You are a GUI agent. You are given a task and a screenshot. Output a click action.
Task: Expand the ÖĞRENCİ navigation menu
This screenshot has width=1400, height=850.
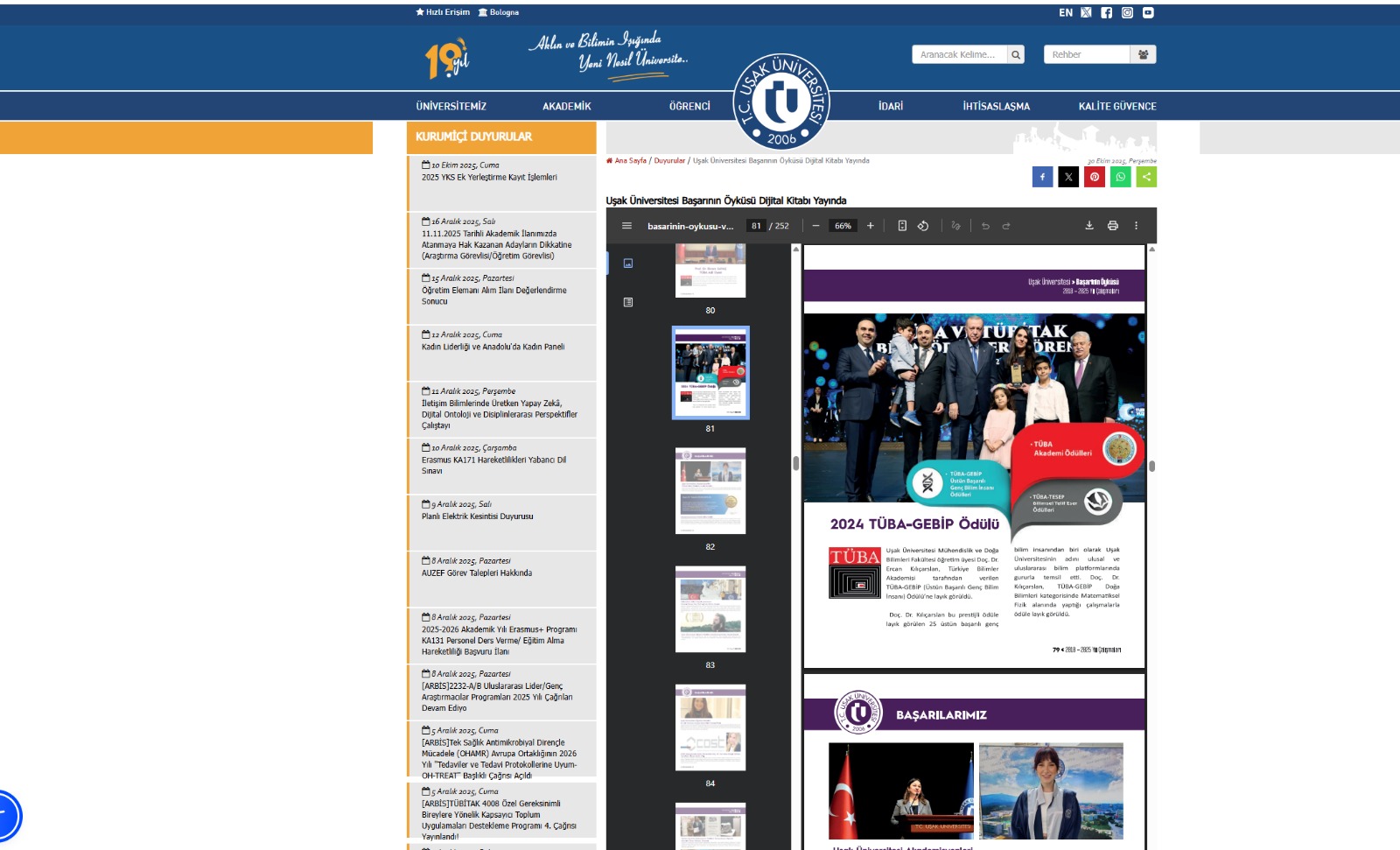(x=689, y=107)
